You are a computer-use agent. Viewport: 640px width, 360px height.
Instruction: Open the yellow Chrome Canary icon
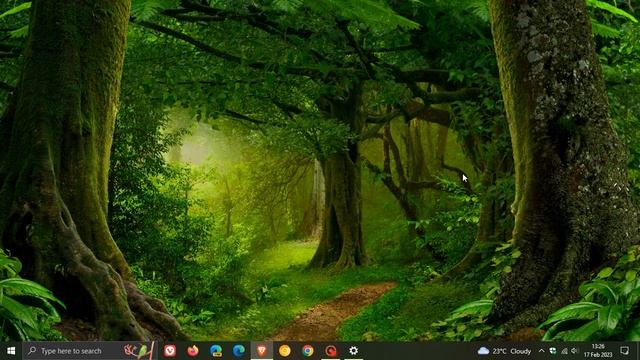tap(285, 351)
